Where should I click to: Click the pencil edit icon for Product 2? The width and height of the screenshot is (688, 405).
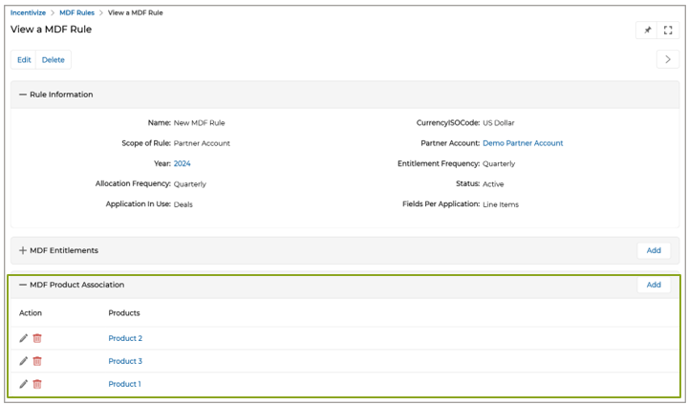coord(23,338)
